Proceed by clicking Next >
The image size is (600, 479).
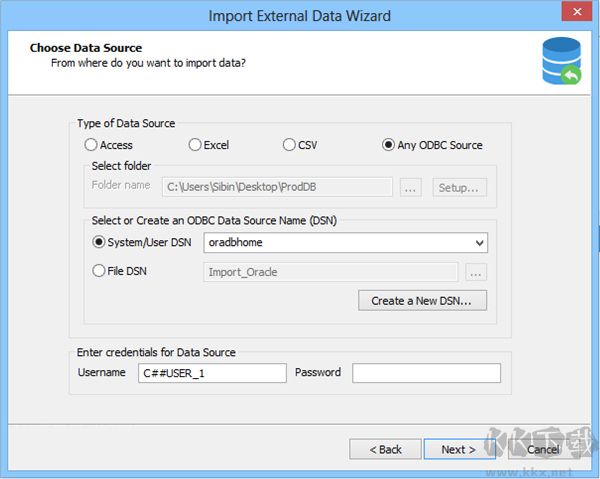point(458,449)
